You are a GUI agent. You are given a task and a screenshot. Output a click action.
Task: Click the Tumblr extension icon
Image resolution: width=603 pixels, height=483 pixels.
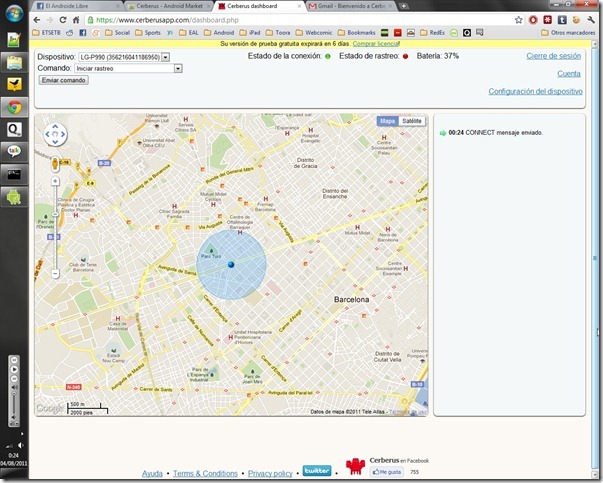click(562, 20)
